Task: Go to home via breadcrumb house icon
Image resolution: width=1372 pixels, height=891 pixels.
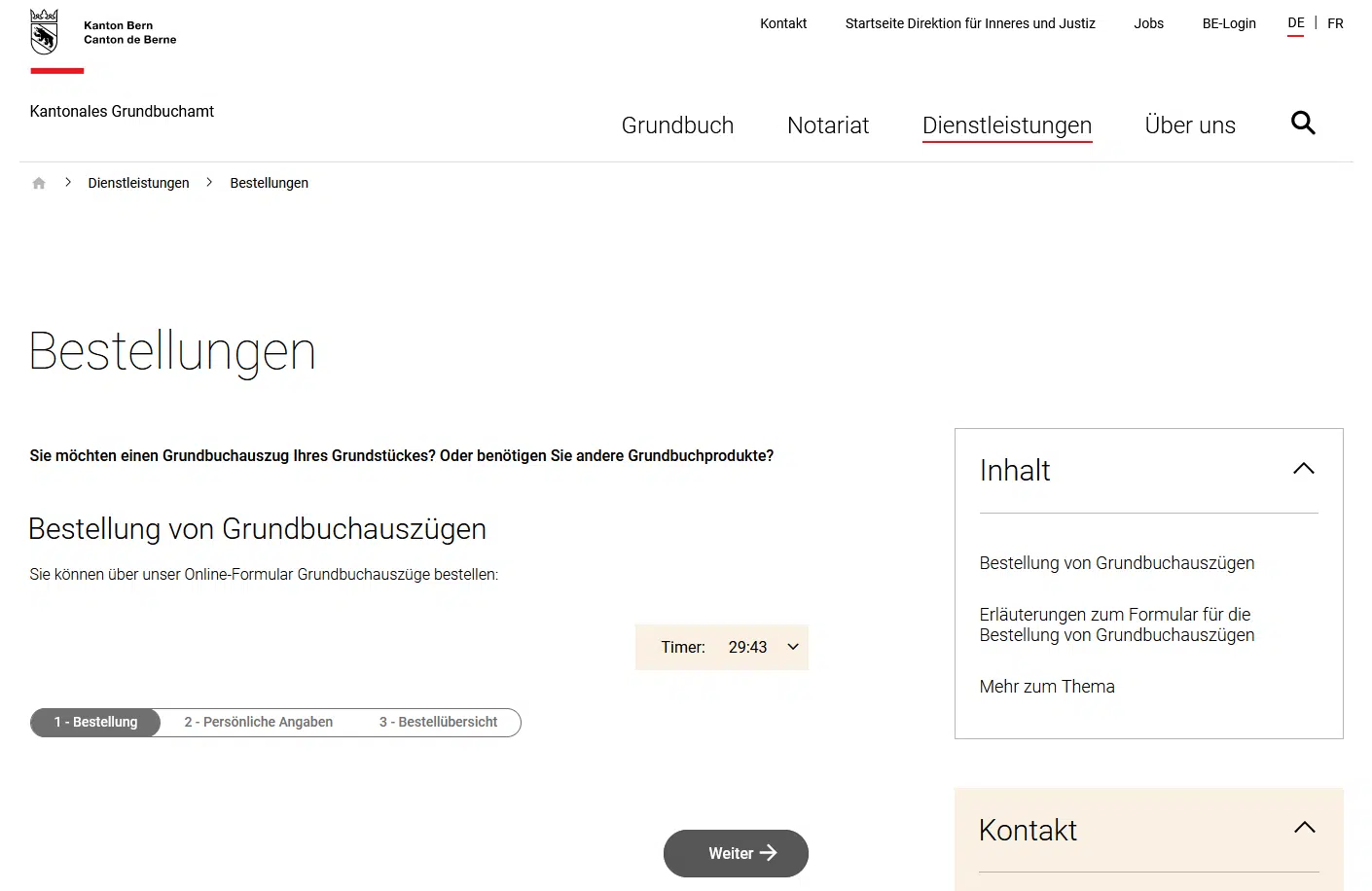Action: 39,183
